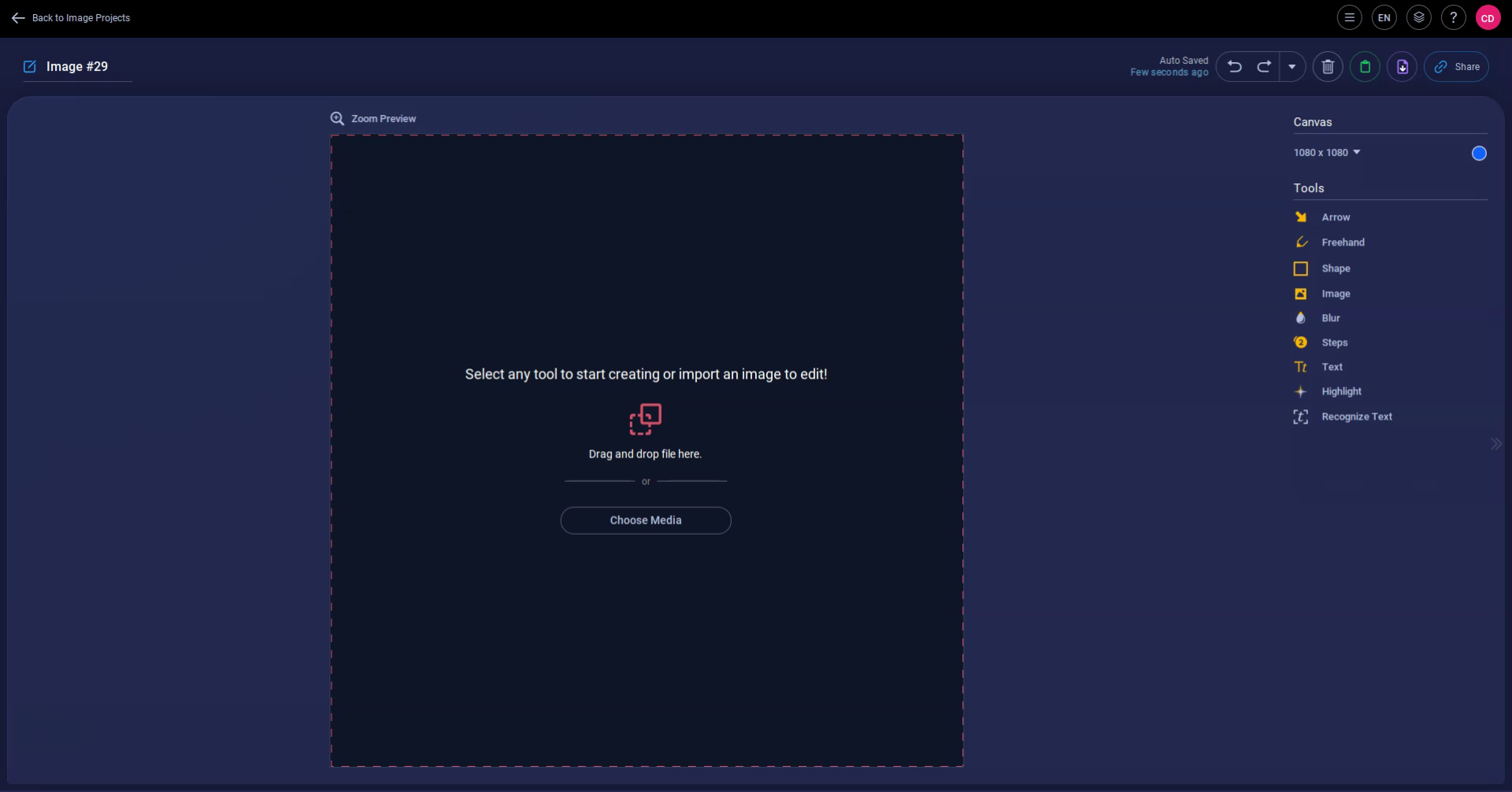Click the Choose Media button
Screen dimensions: 1512x792
(646, 520)
